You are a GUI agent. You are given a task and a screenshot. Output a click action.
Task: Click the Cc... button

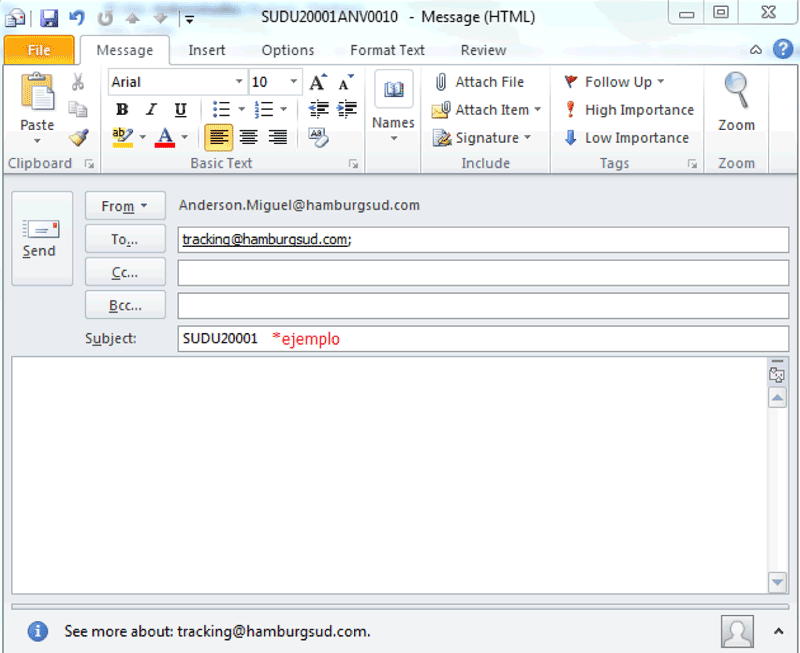(125, 272)
